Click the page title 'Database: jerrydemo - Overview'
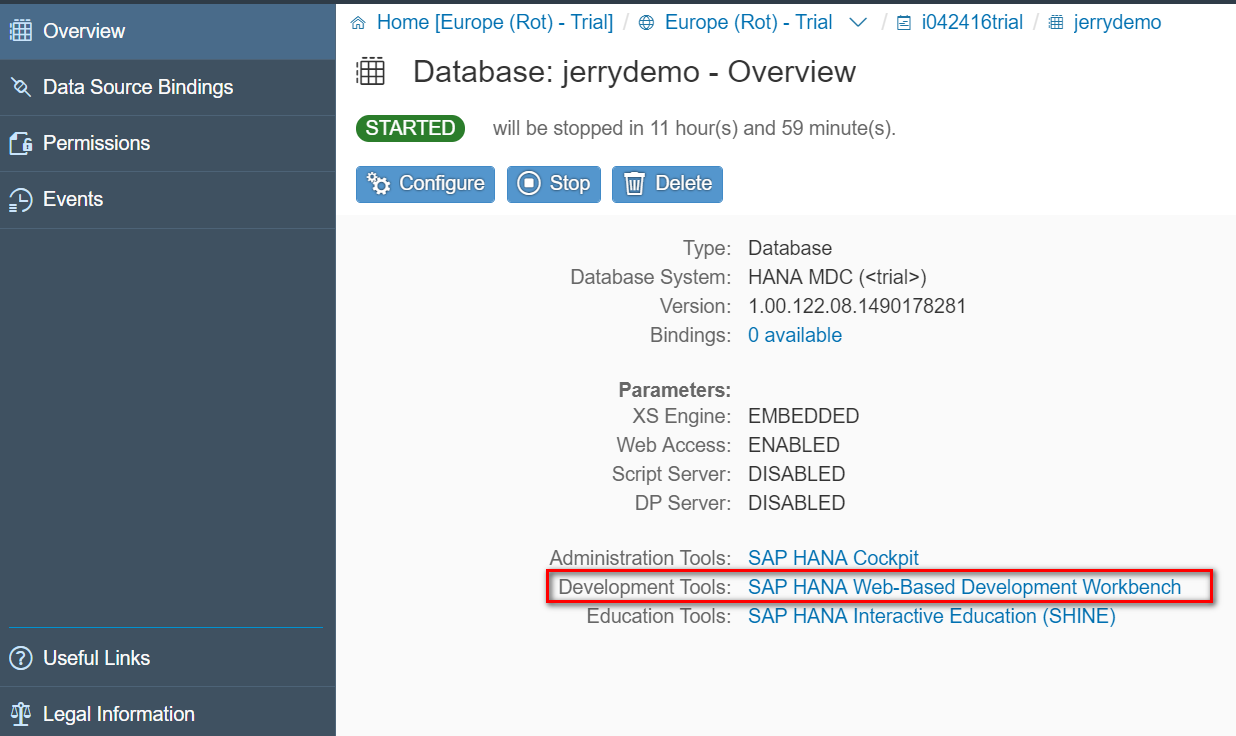This screenshot has height=736, width=1236. point(634,72)
